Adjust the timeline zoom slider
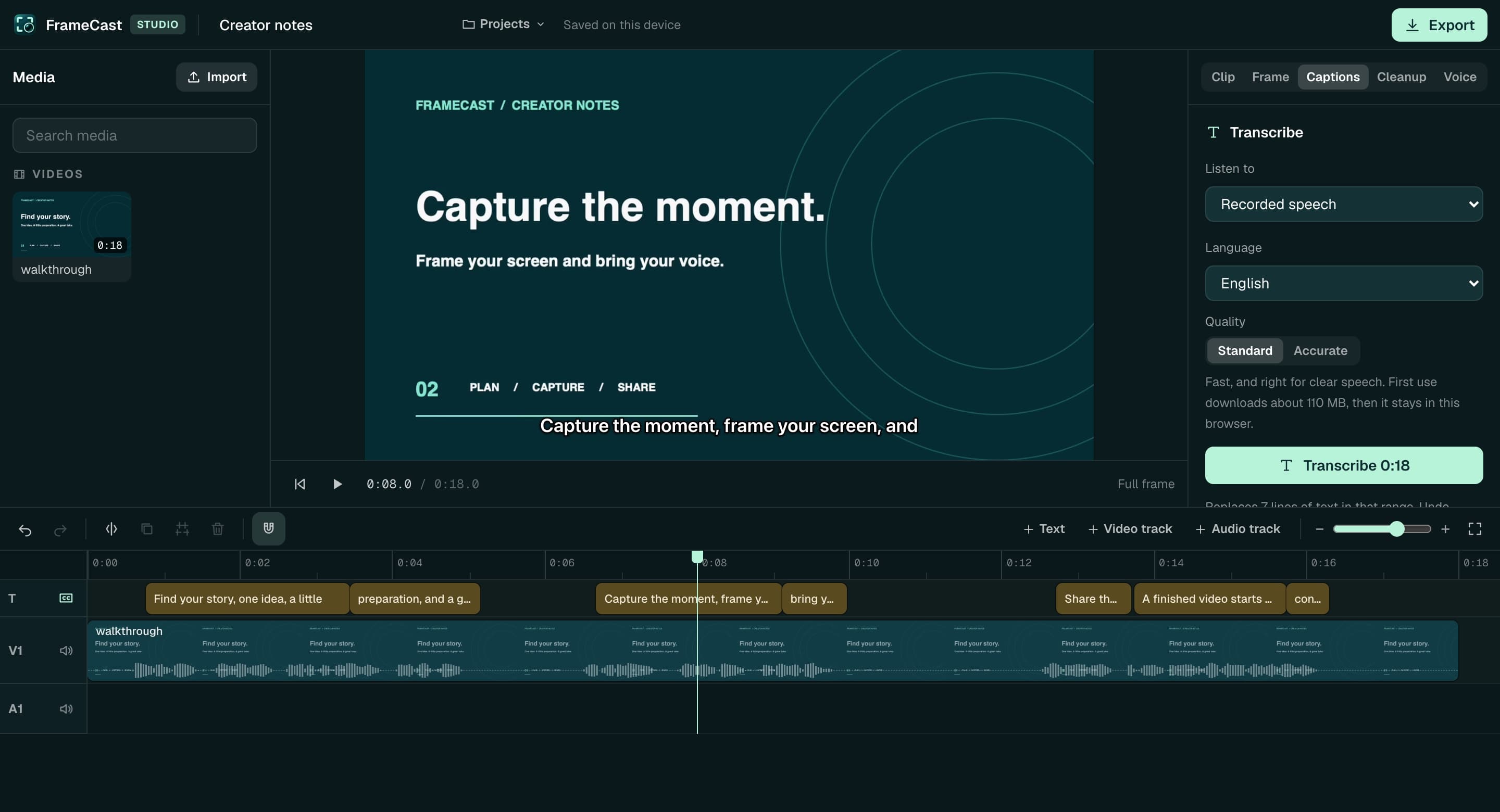 [x=1382, y=528]
